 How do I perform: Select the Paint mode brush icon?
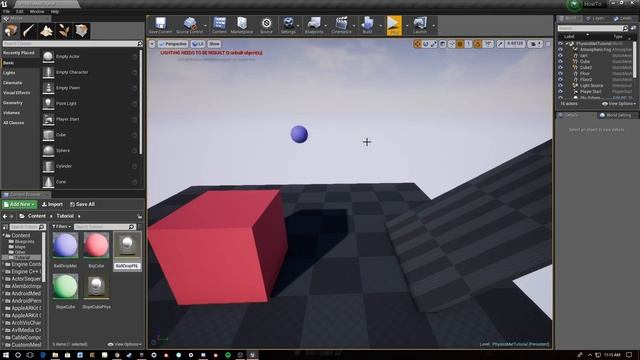29,31
